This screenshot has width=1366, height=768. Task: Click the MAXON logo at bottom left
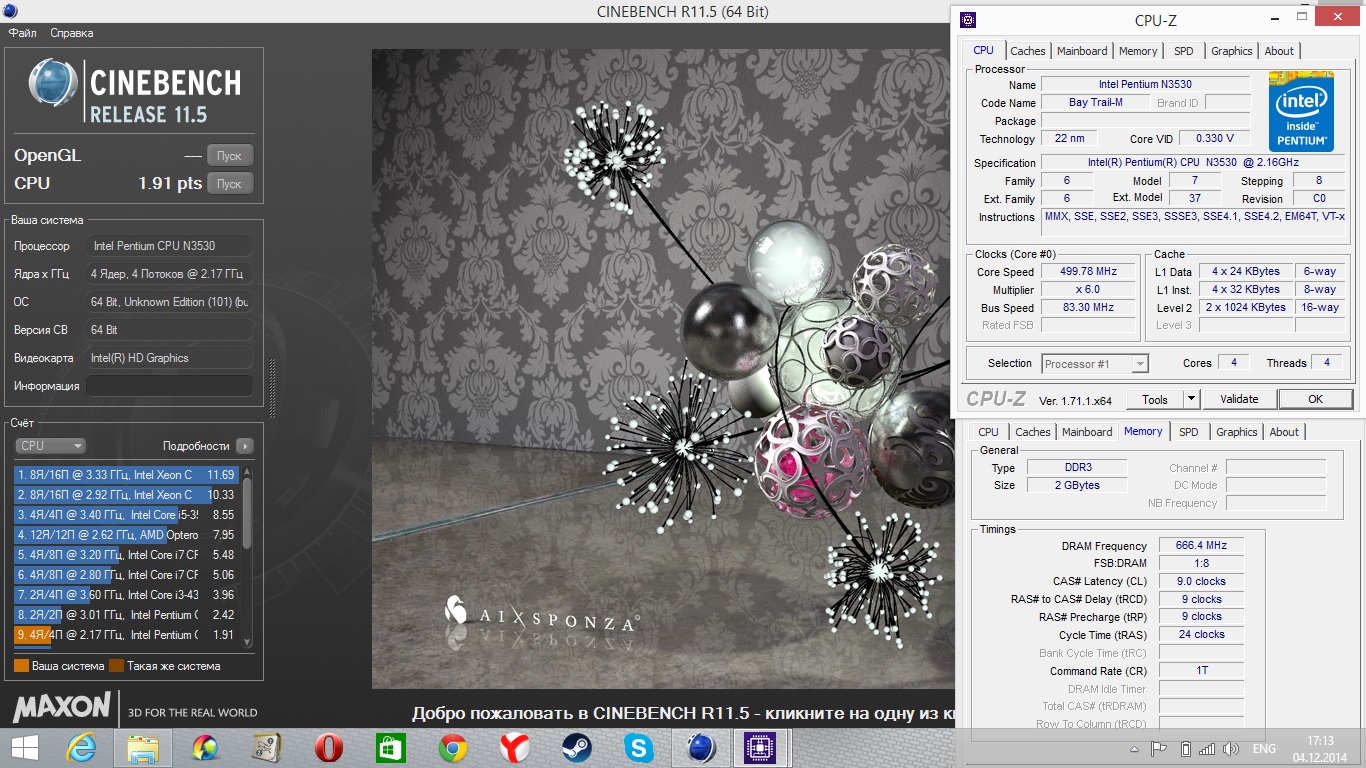[61, 707]
